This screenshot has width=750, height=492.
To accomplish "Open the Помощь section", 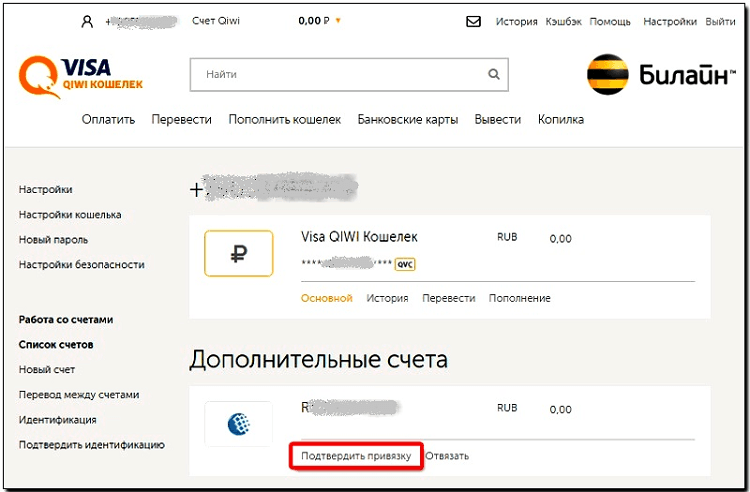I will tap(610, 22).
